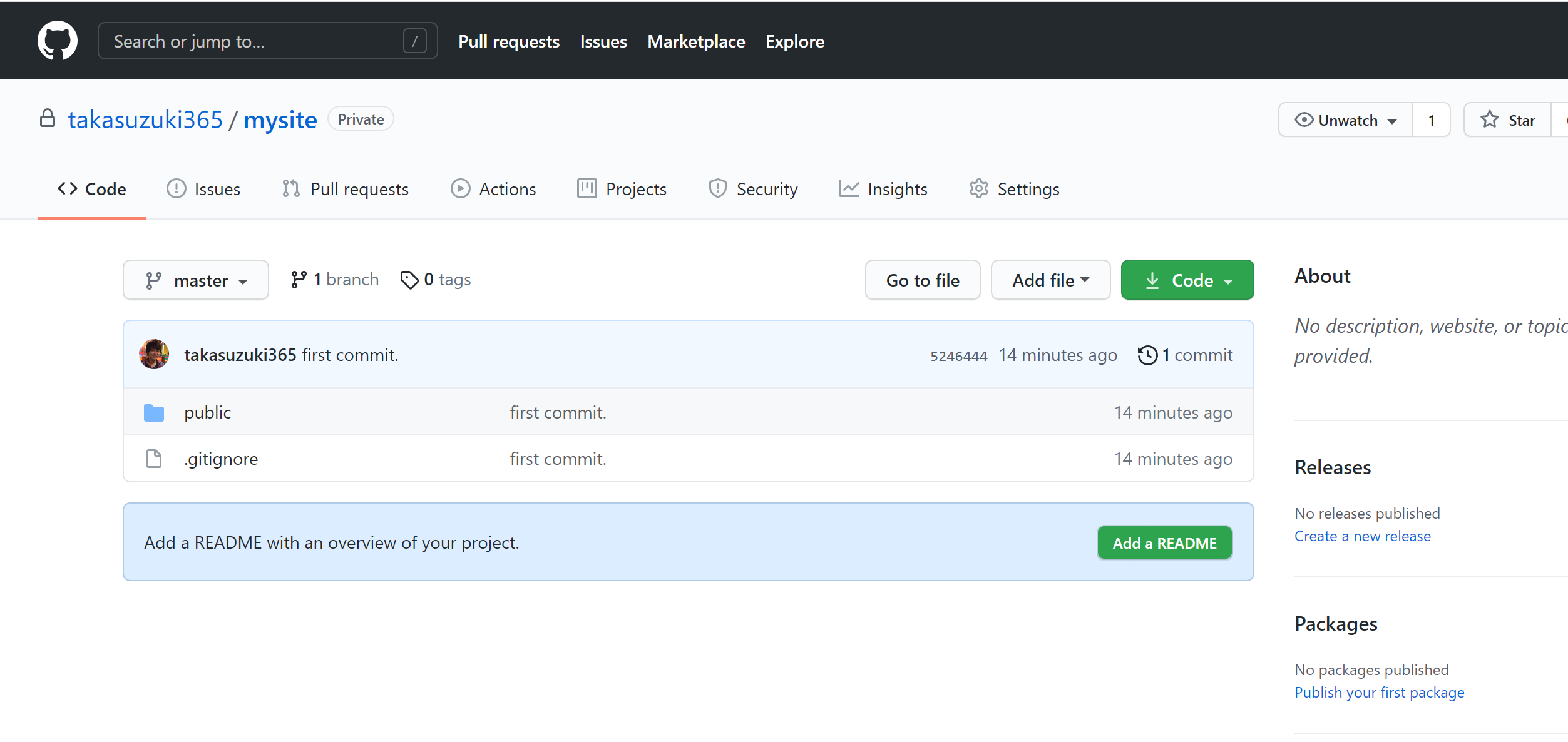Viewport: 1568px width, 742px height.
Task: Open the repository Pull requests tab
Action: pos(345,189)
